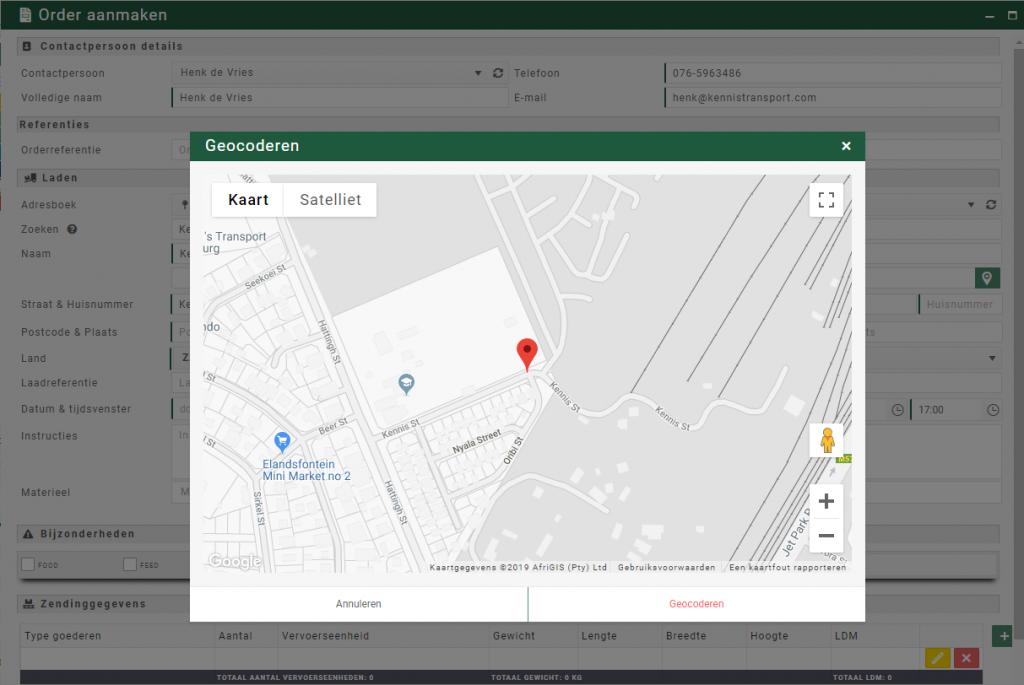
Task: Delete shipment row with red X button
Action: [965, 658]
